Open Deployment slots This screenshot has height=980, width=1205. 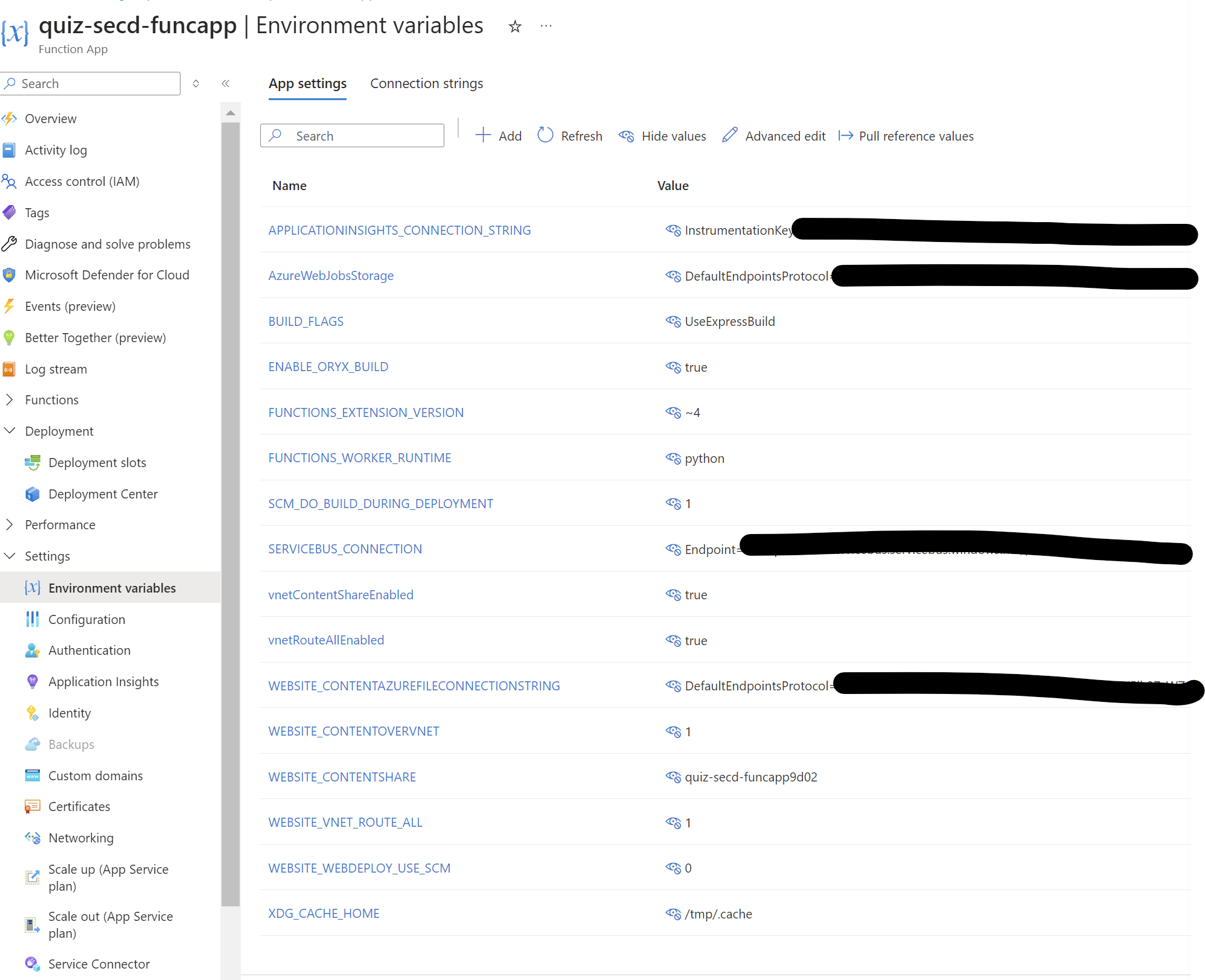(x=97, y=462)
